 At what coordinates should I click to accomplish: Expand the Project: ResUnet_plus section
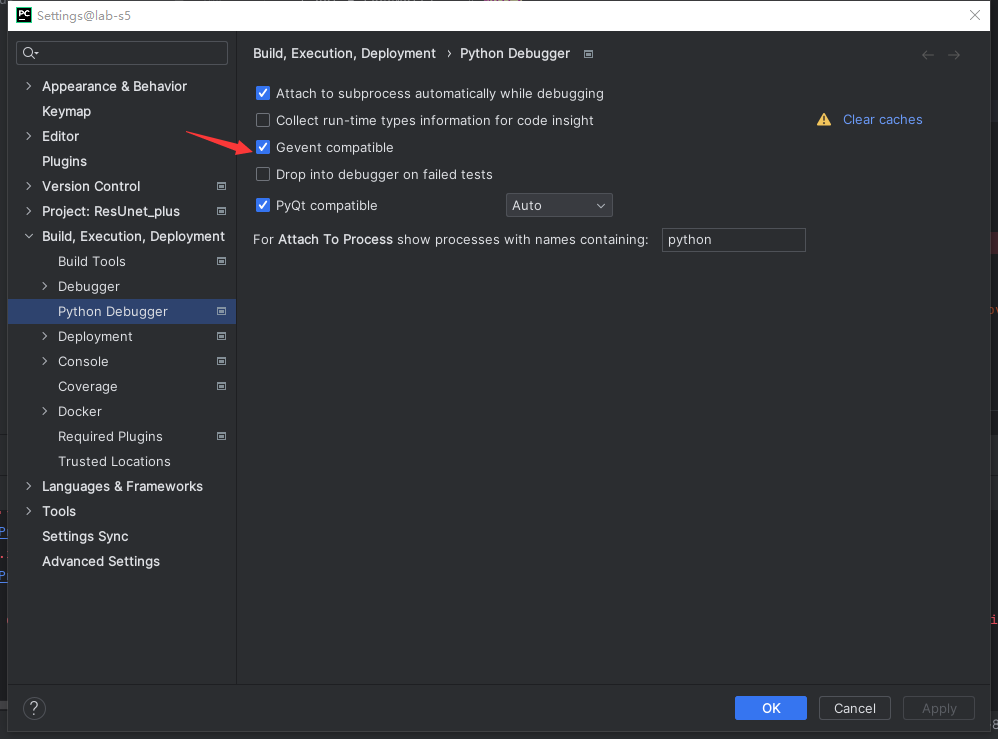coord(29,211)
